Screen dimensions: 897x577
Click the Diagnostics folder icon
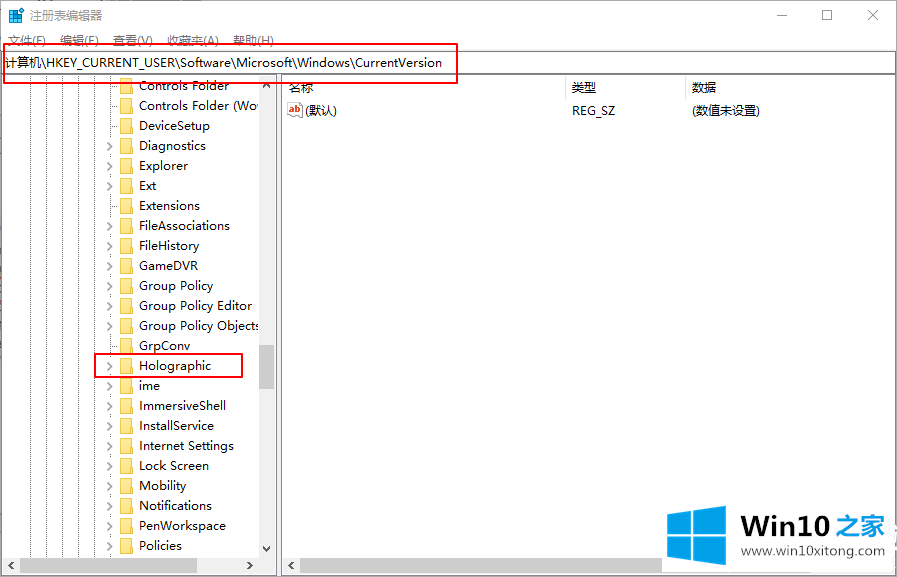pos(126,146)
